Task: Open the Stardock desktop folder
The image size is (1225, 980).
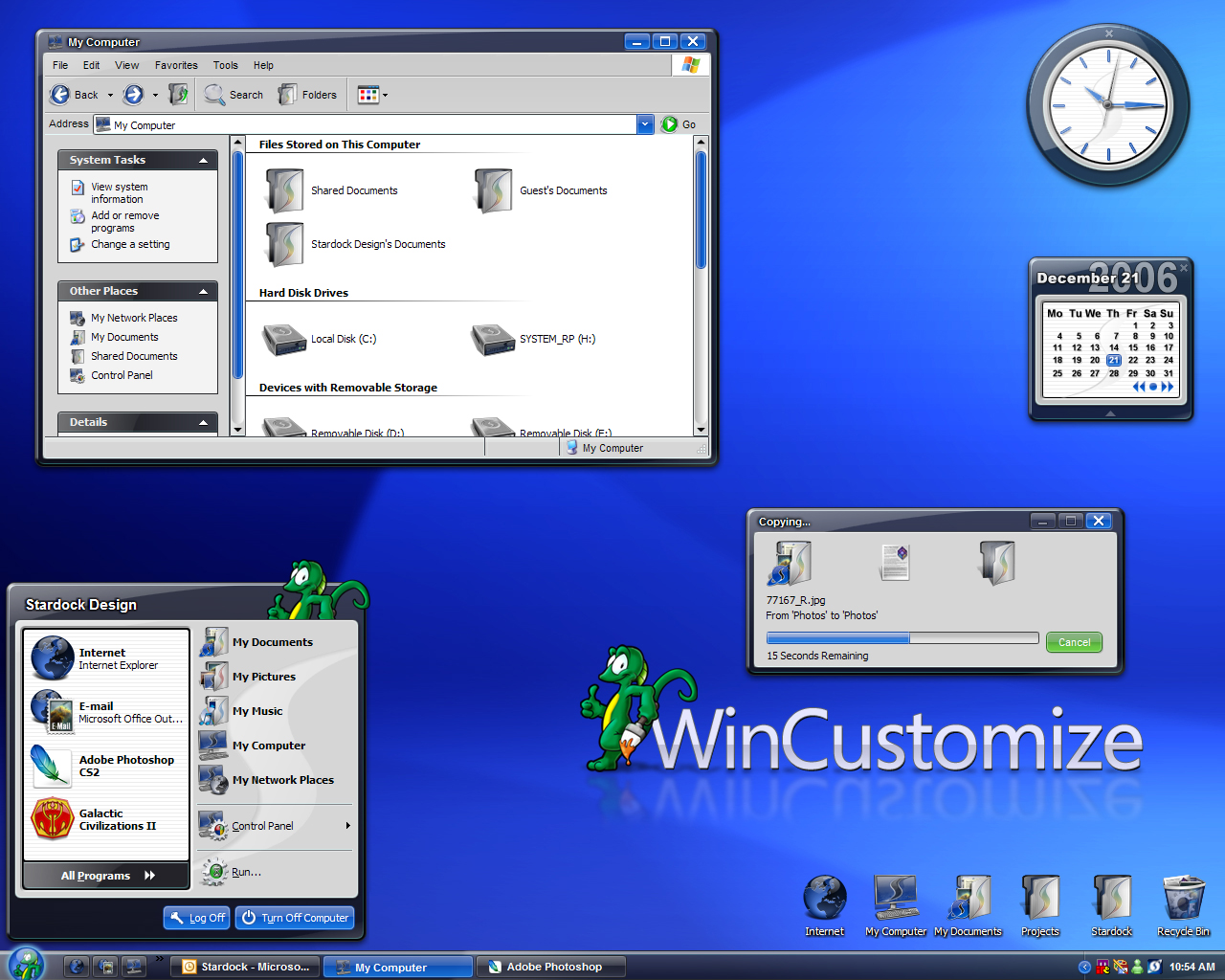Action: point(1112,905)
